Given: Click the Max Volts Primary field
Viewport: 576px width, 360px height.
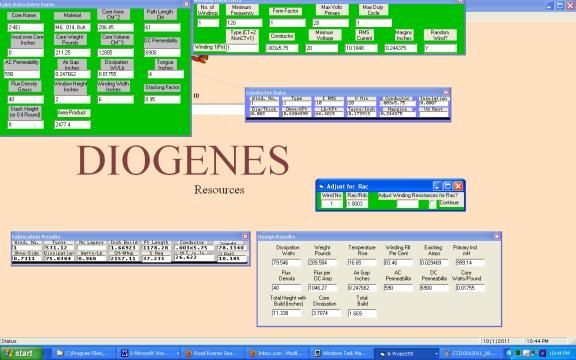Looking at the screenshot, I should [331, 23].
